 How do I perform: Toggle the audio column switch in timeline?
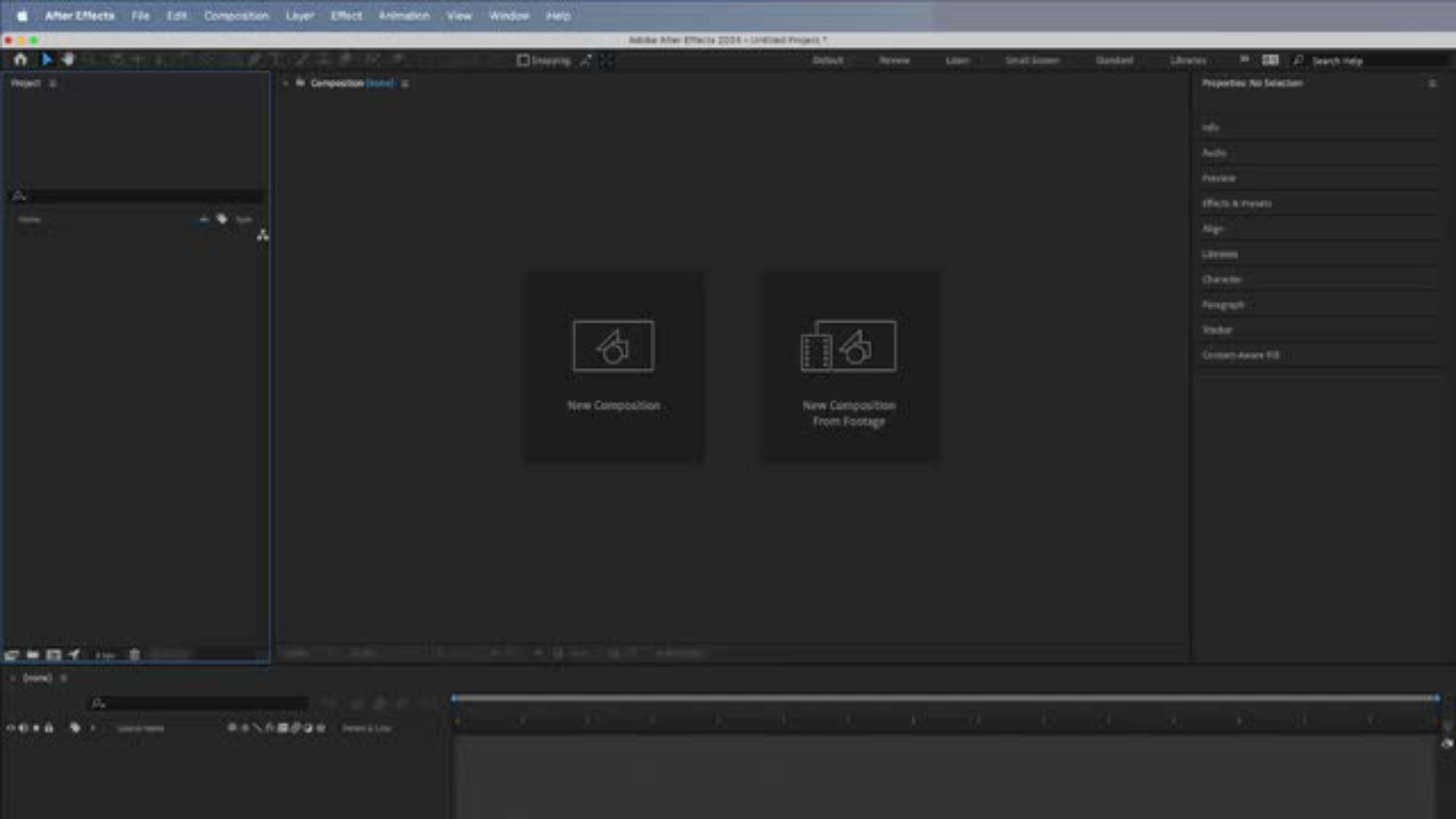coord(24,728)
